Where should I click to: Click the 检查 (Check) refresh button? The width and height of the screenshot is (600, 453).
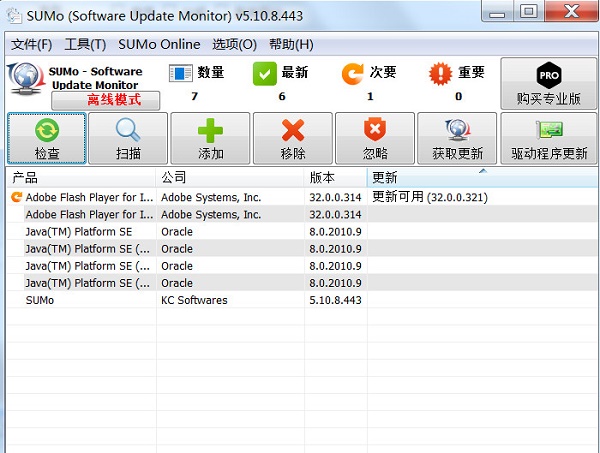click(47, 138)
